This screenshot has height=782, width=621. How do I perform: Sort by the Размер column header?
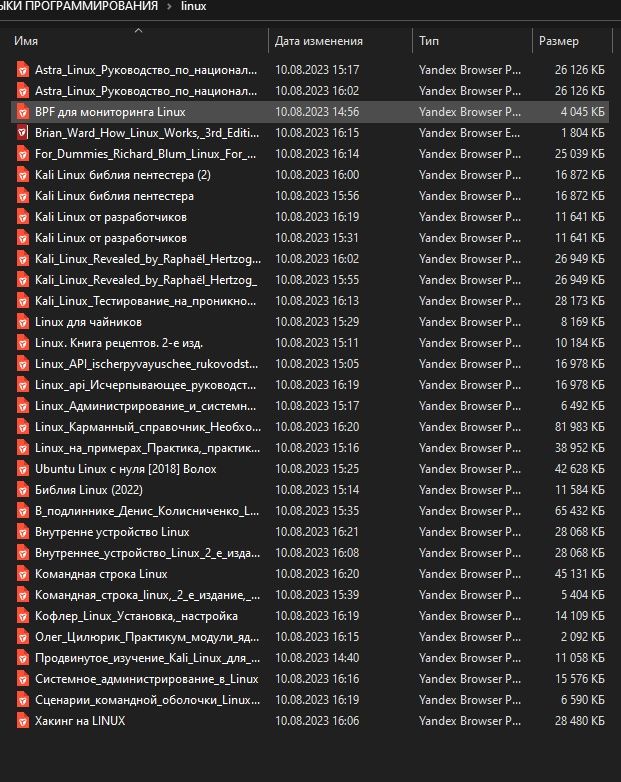[559, 41]
